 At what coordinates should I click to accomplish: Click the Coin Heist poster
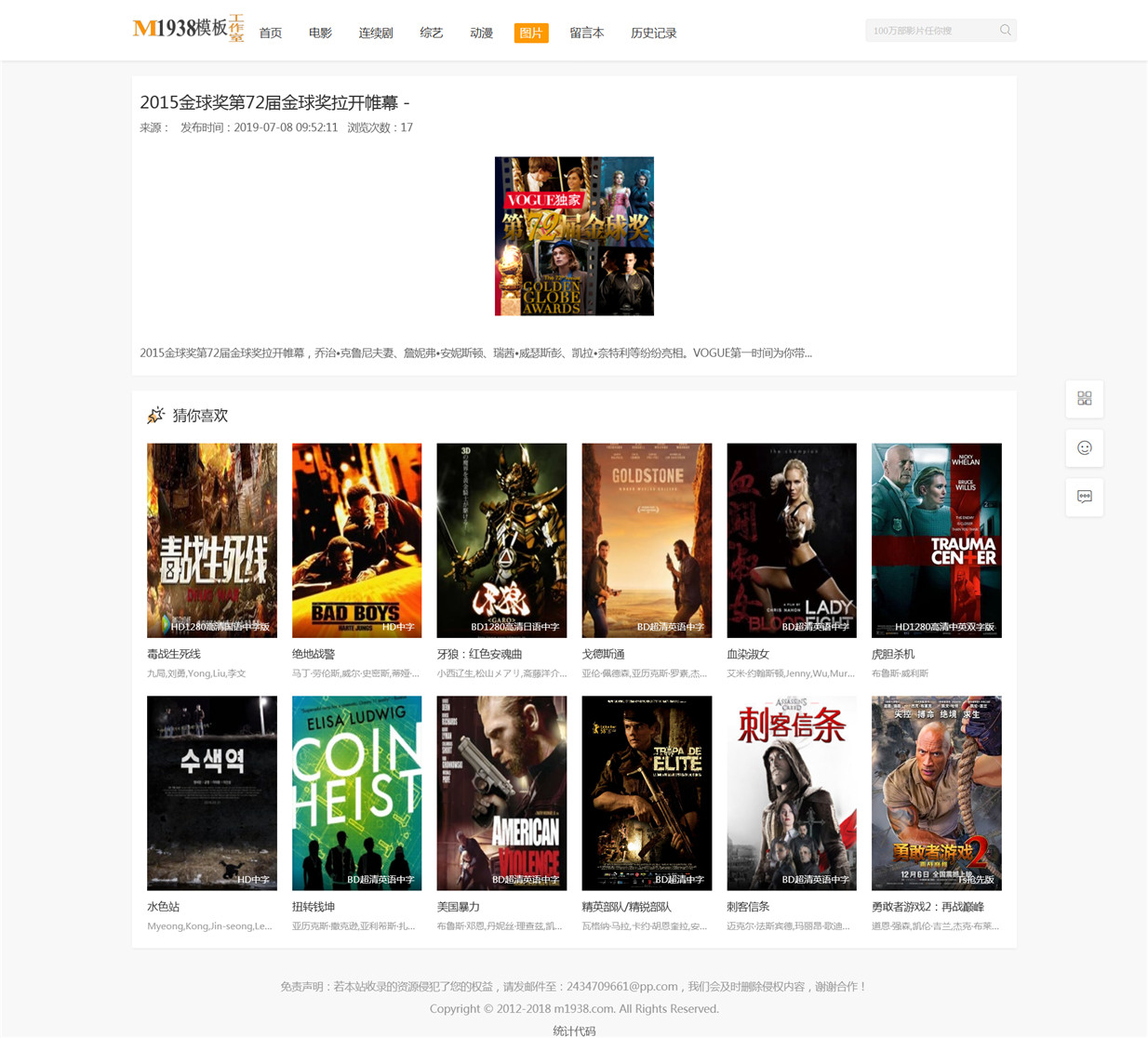pyautogui.click(x=357, y=793)
